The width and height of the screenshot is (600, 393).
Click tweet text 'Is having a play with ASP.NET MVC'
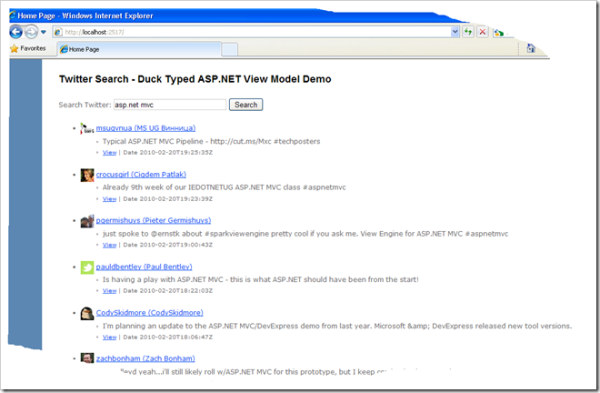[261, 280]
